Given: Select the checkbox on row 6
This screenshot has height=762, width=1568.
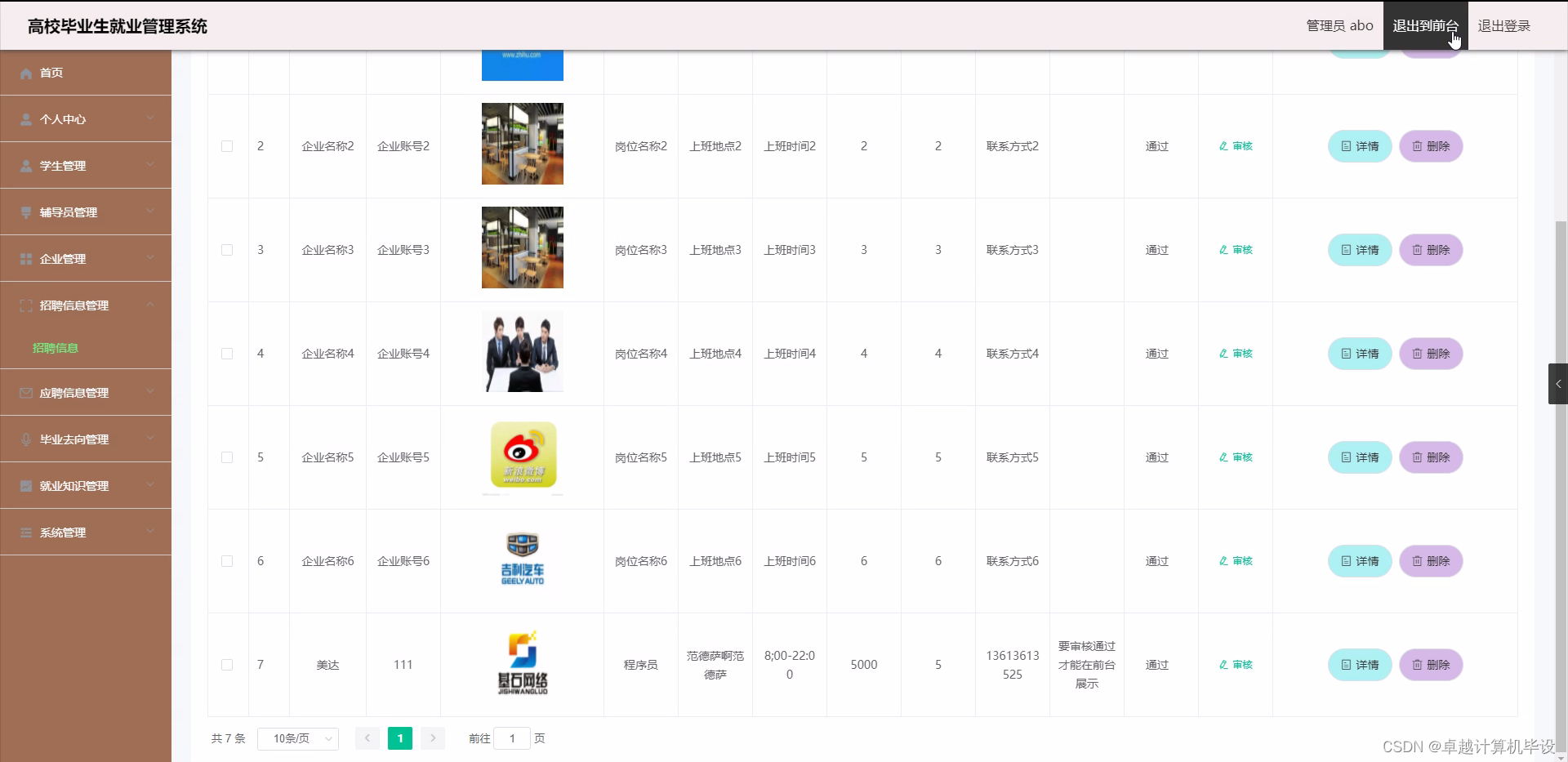Looking at the screenshot, I should coord(227,561).
